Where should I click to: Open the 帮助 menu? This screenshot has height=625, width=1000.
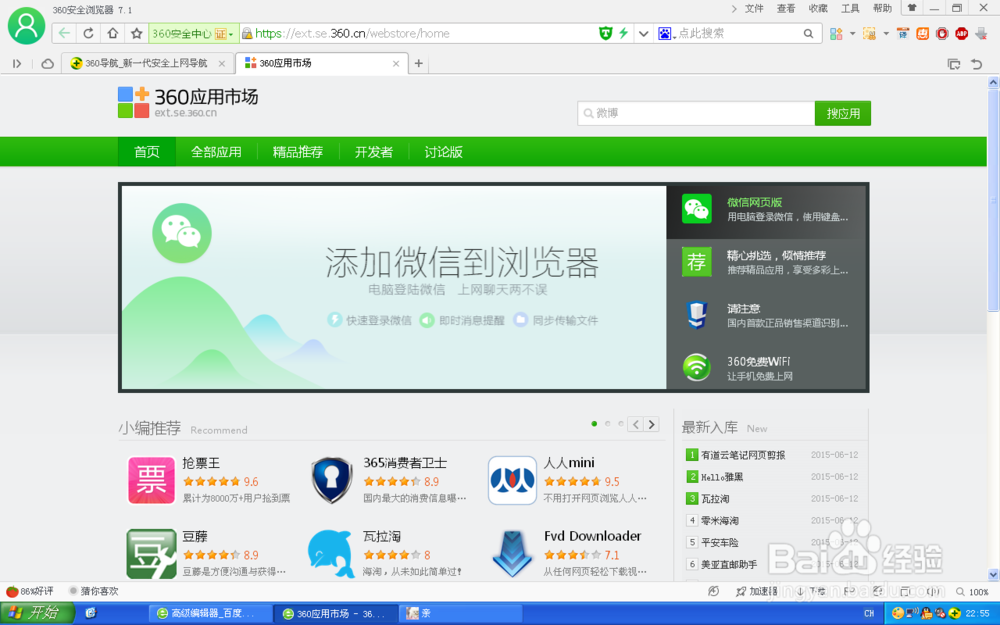882,8
